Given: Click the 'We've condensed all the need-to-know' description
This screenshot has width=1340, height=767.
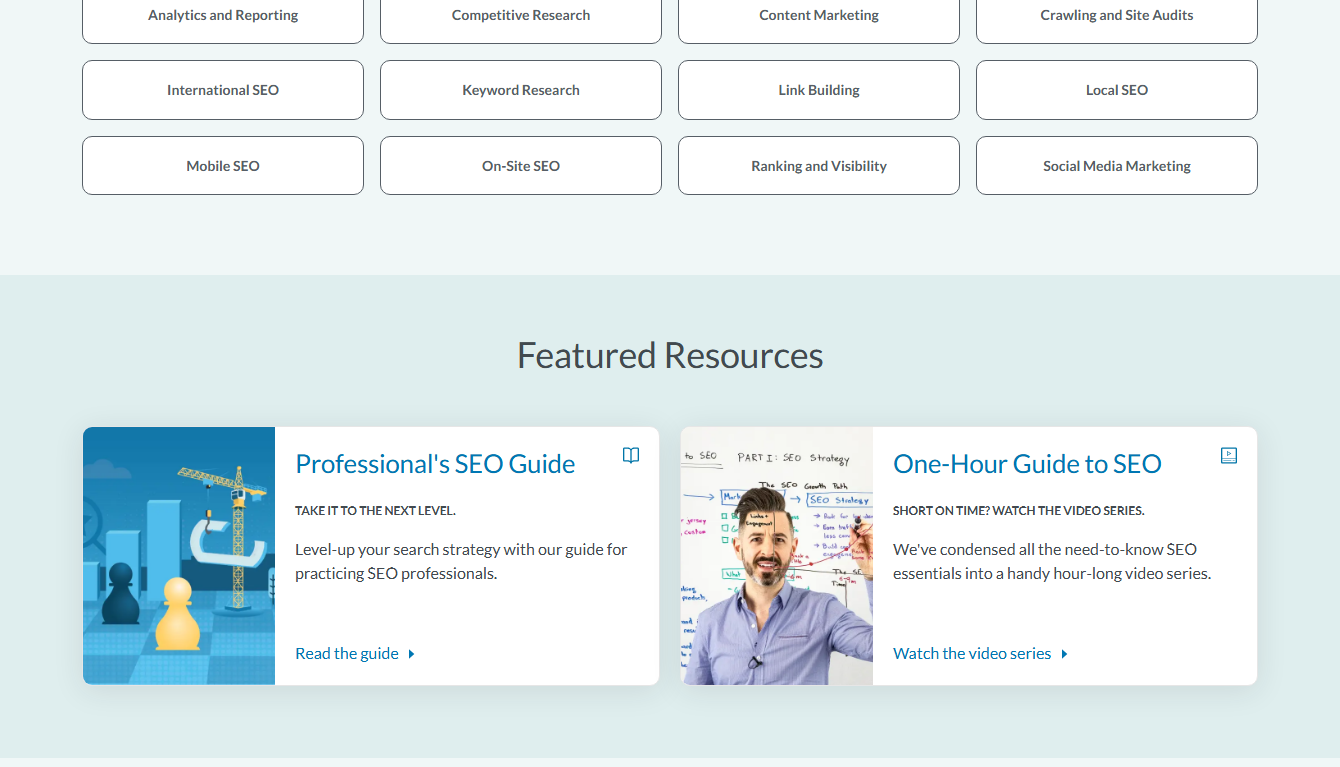Looking at the screenshot, I should pyautogui.click(x=1052, y=561).
